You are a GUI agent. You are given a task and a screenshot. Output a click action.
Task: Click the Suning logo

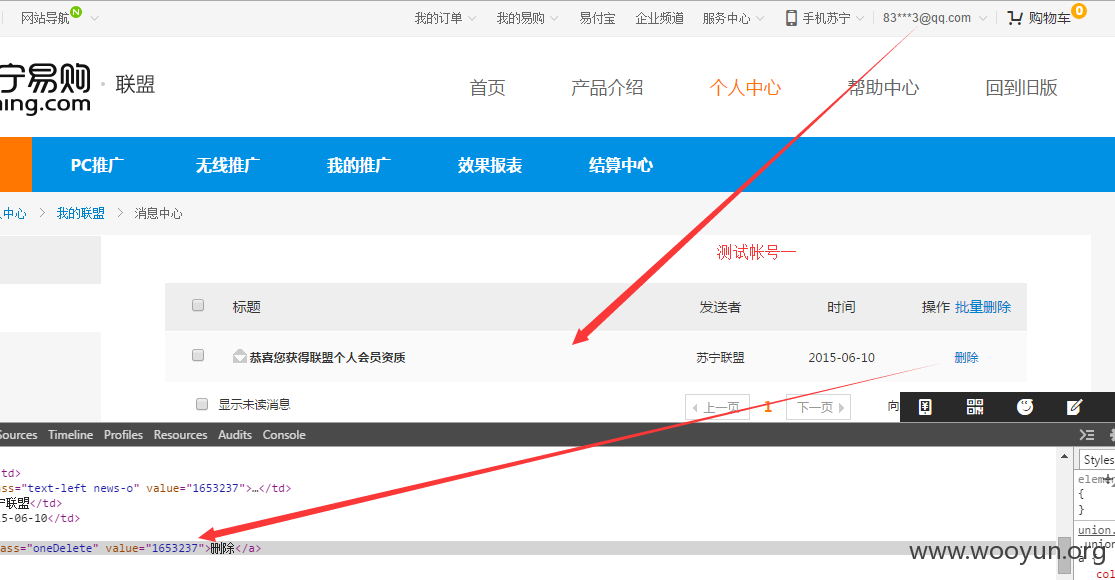coord(46,88)
